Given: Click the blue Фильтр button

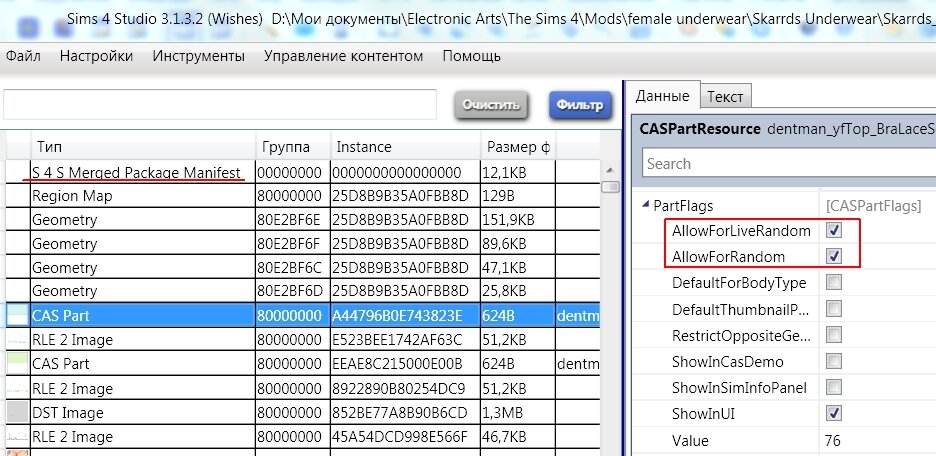Looking at the screenshot, I should (x=580, y=105).
